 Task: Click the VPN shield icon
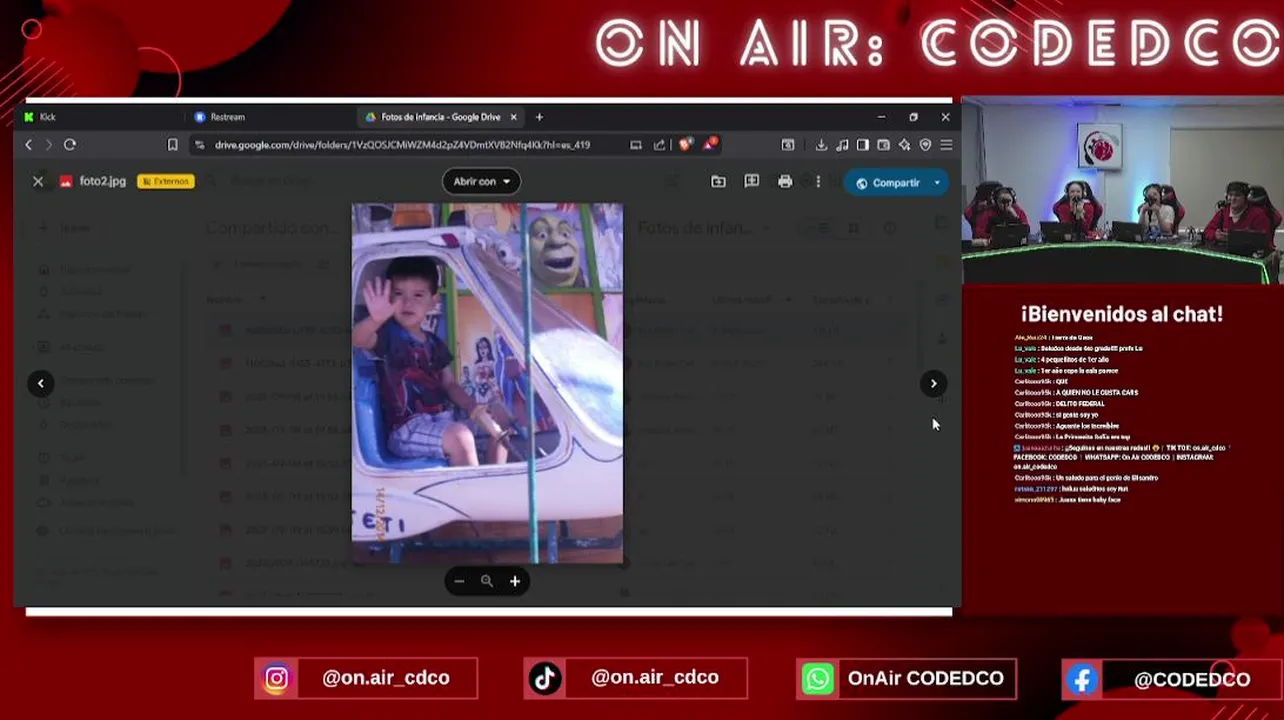[925, 145]
